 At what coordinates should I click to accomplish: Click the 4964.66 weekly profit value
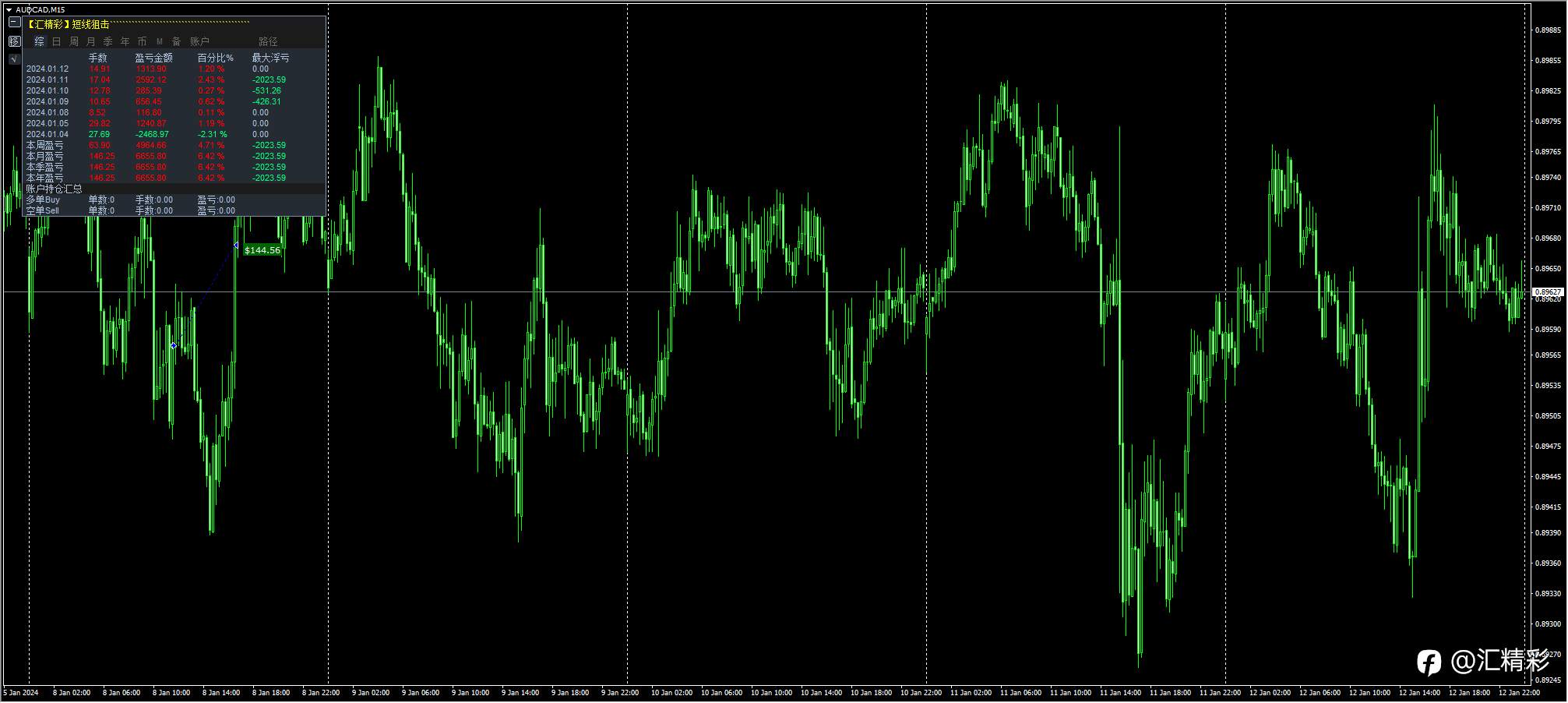(x=151, y=145)
